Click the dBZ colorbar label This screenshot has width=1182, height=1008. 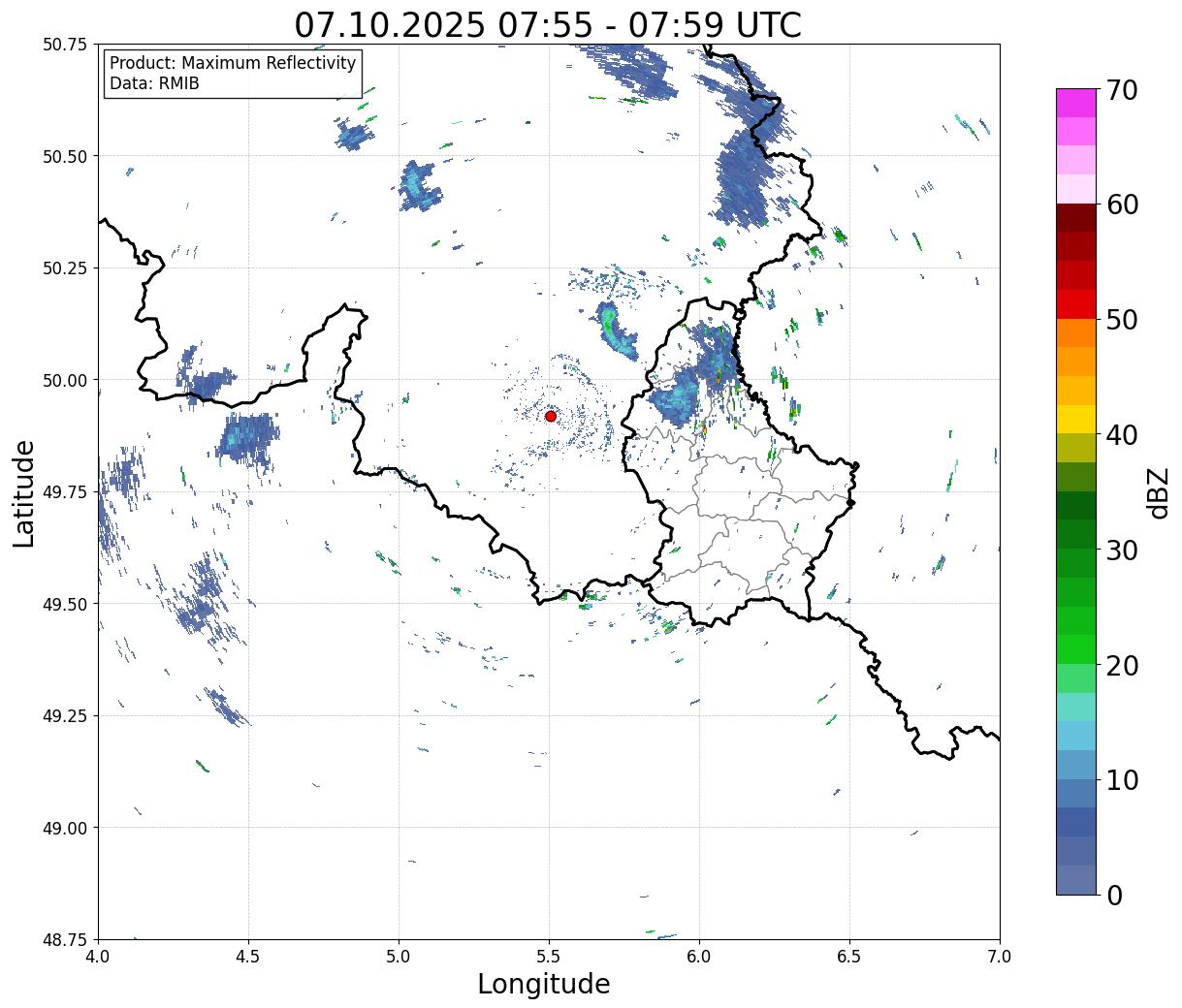[1158, 492]
